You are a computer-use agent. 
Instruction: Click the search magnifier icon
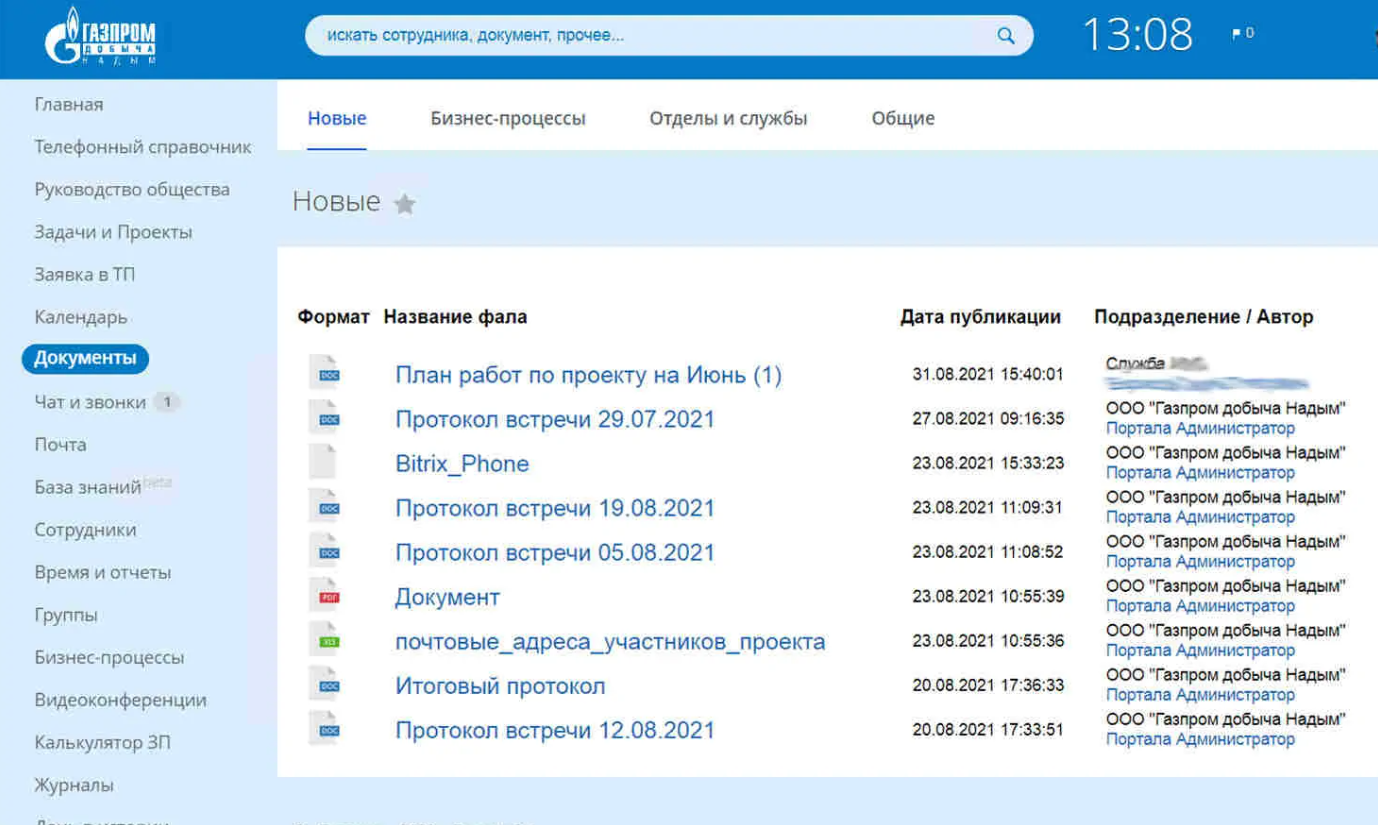coord(1005,36)
